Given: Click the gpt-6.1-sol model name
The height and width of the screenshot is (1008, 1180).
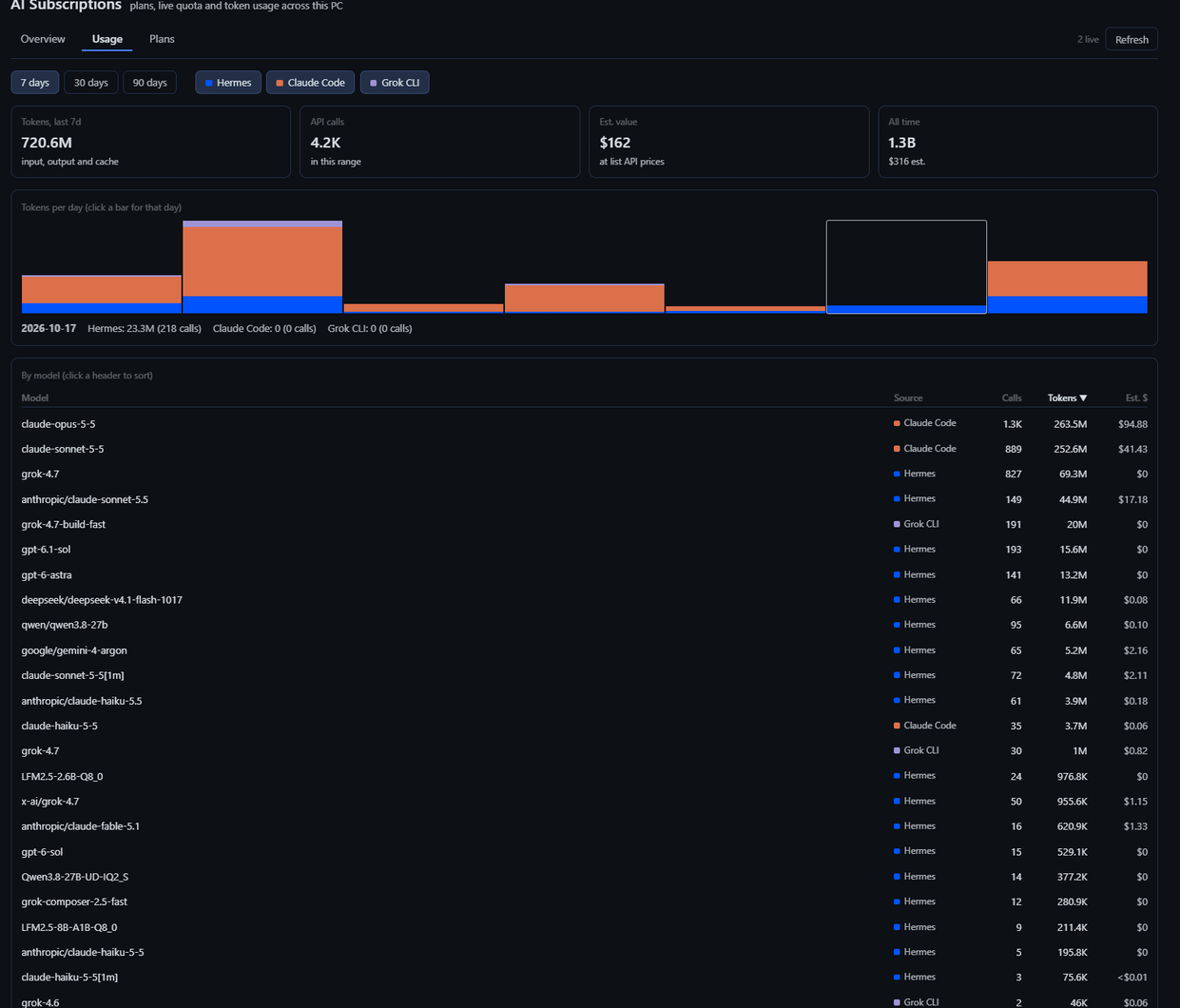Looking at the screenshot, I should [x=46, y=550].
